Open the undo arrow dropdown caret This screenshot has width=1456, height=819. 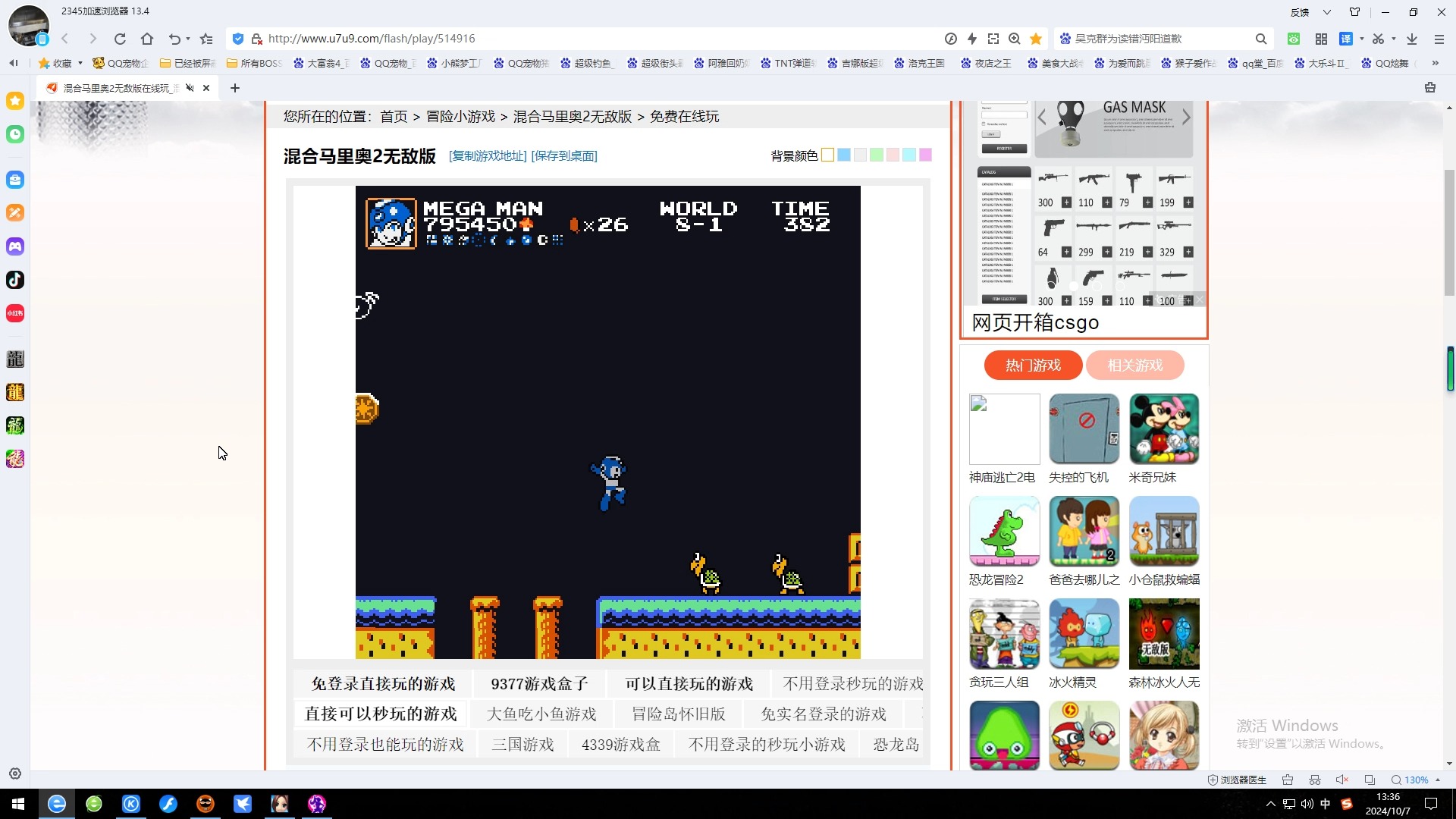188,39
